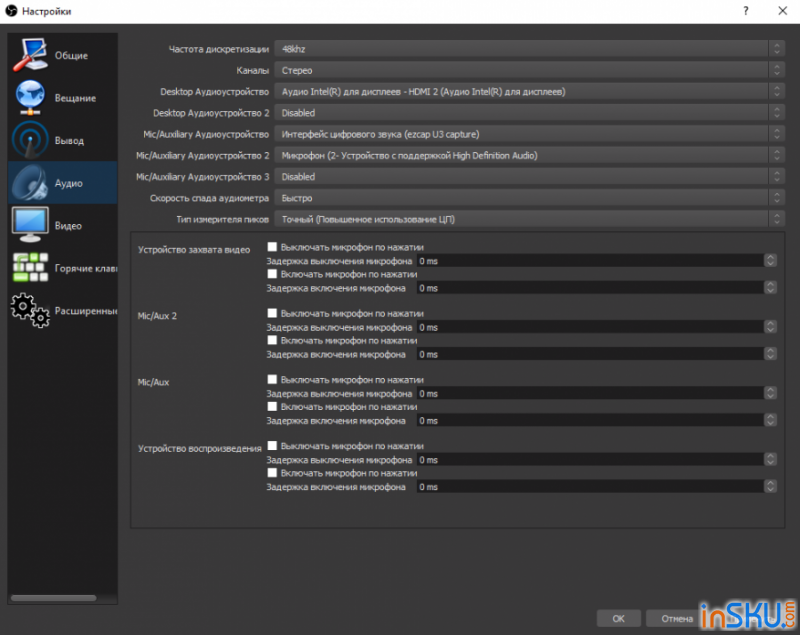This screenshot has width=800, height=635.
Task: Edit Задержка выключения микрофона for Устройство воспроизведения
Action: point(596,460)
